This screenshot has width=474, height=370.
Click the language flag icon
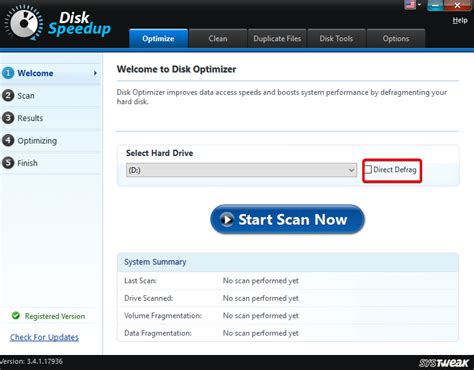pyautogui.click(x=410, y=5)
